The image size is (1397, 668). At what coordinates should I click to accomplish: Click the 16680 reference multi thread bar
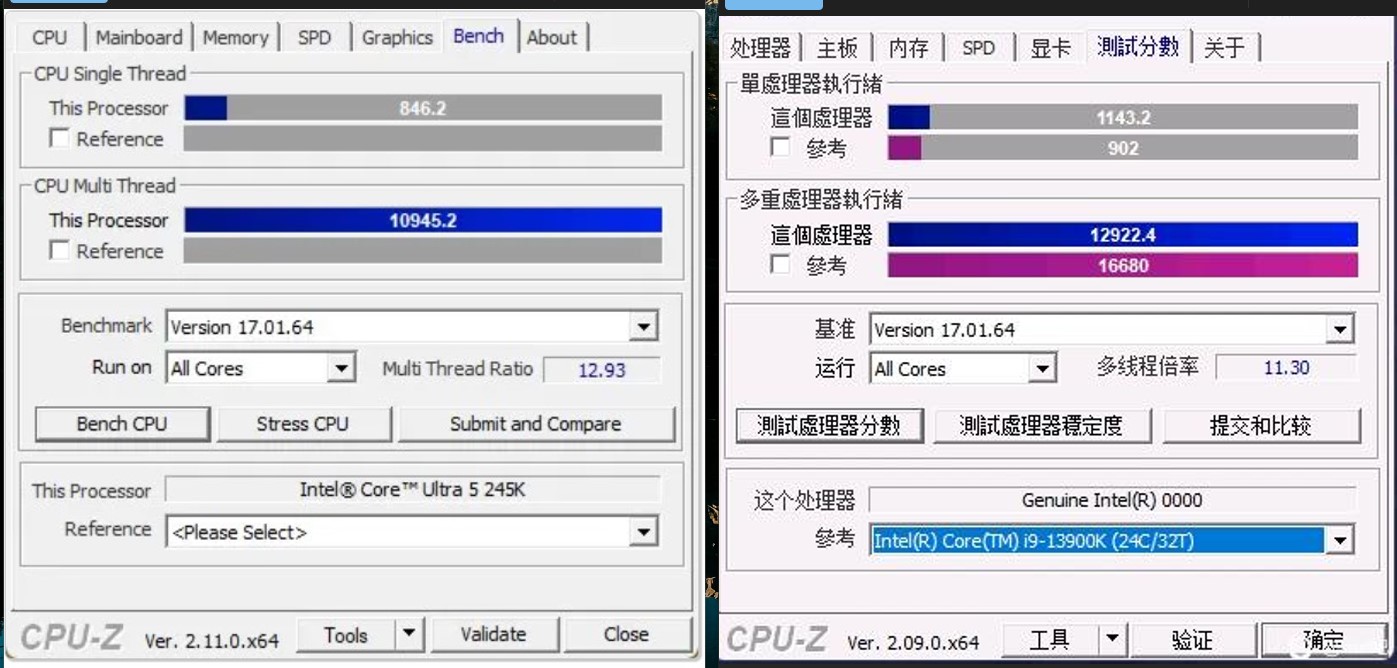click(x=1123, y=265)
